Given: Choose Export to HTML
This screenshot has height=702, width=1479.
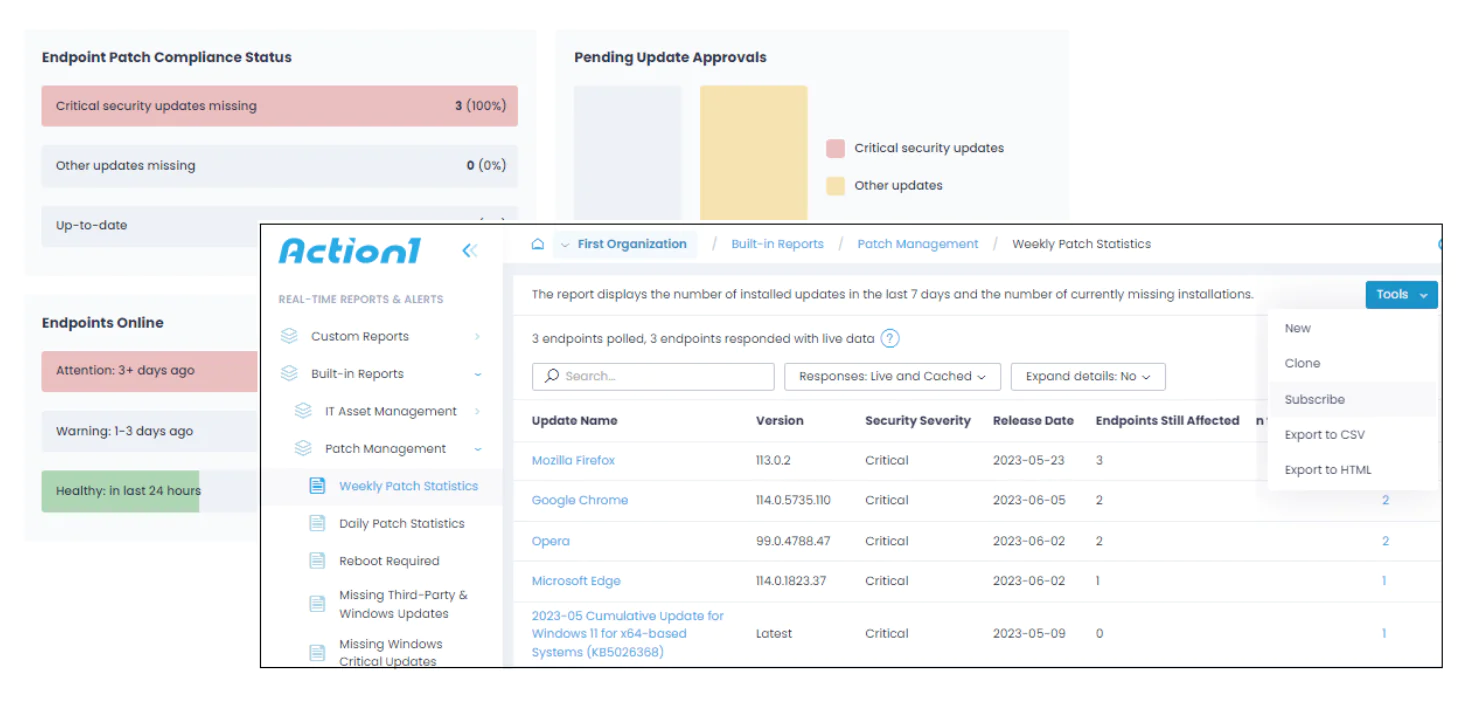Looking at the screenshot, I should click(1327, 470).
